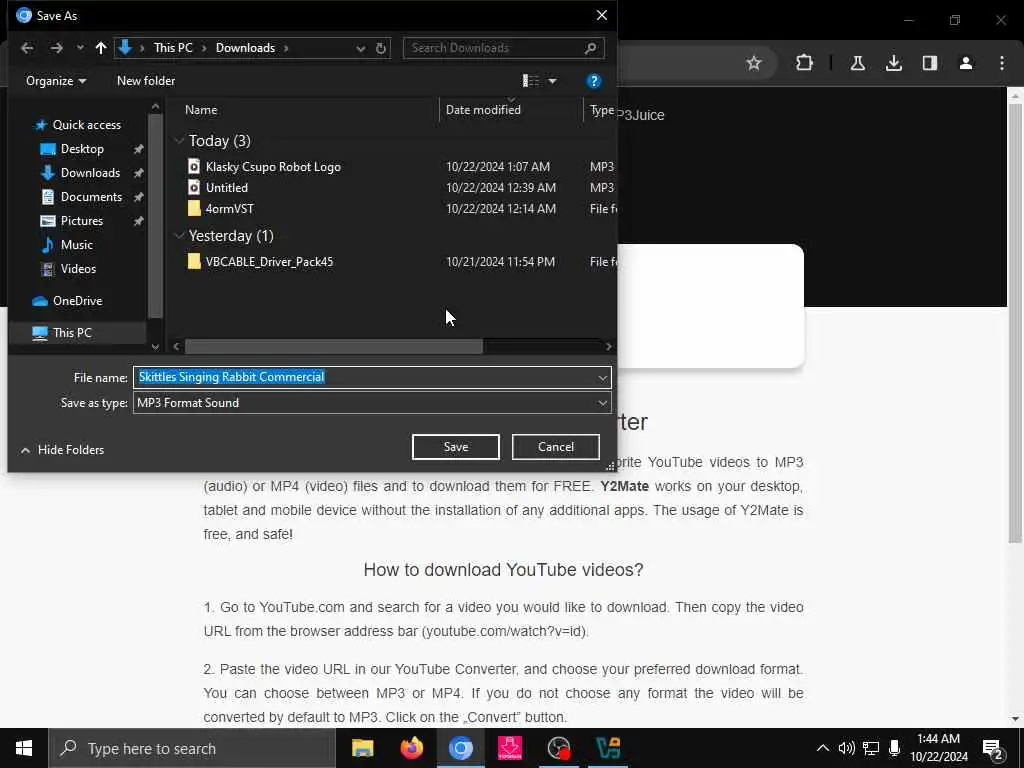Open view options dropdown arrow
Viewport: 1024px width, 768px height.
click(552, 81)
